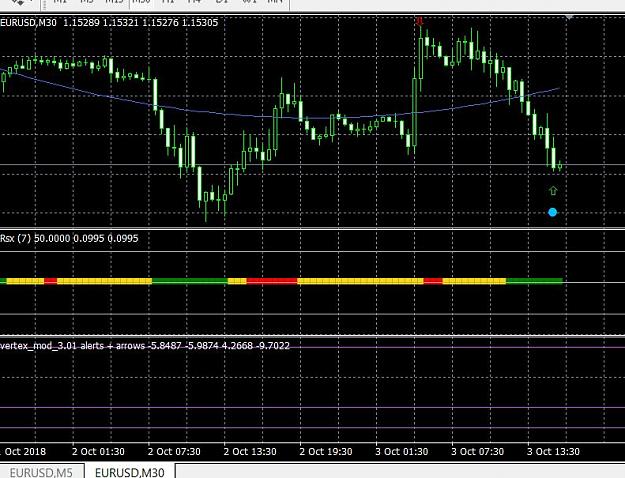Click the 2 Oct 19:30 time label
625x478 pixels.
click(326, 452)
